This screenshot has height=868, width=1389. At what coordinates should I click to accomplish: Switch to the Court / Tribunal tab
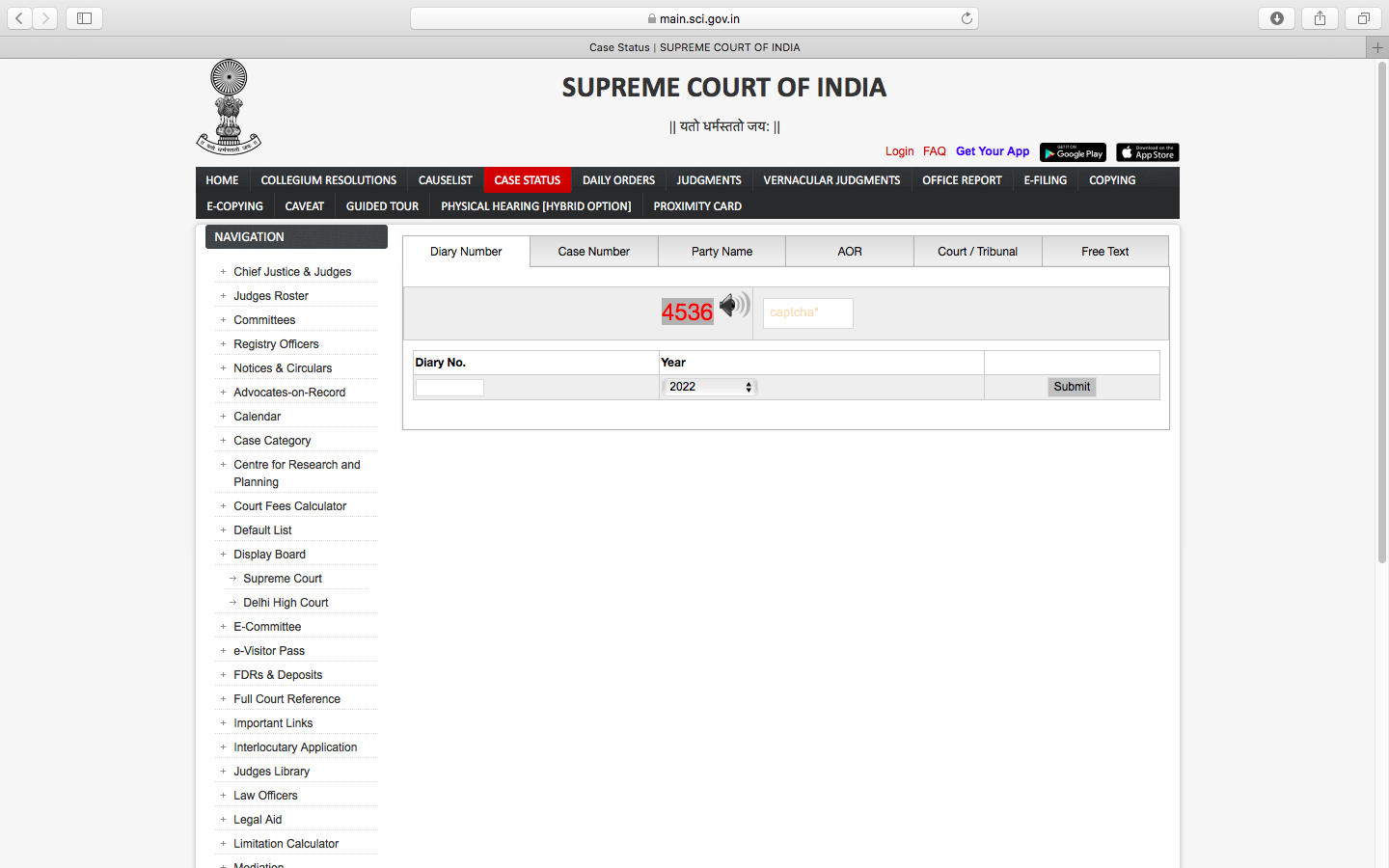(978, 252)
